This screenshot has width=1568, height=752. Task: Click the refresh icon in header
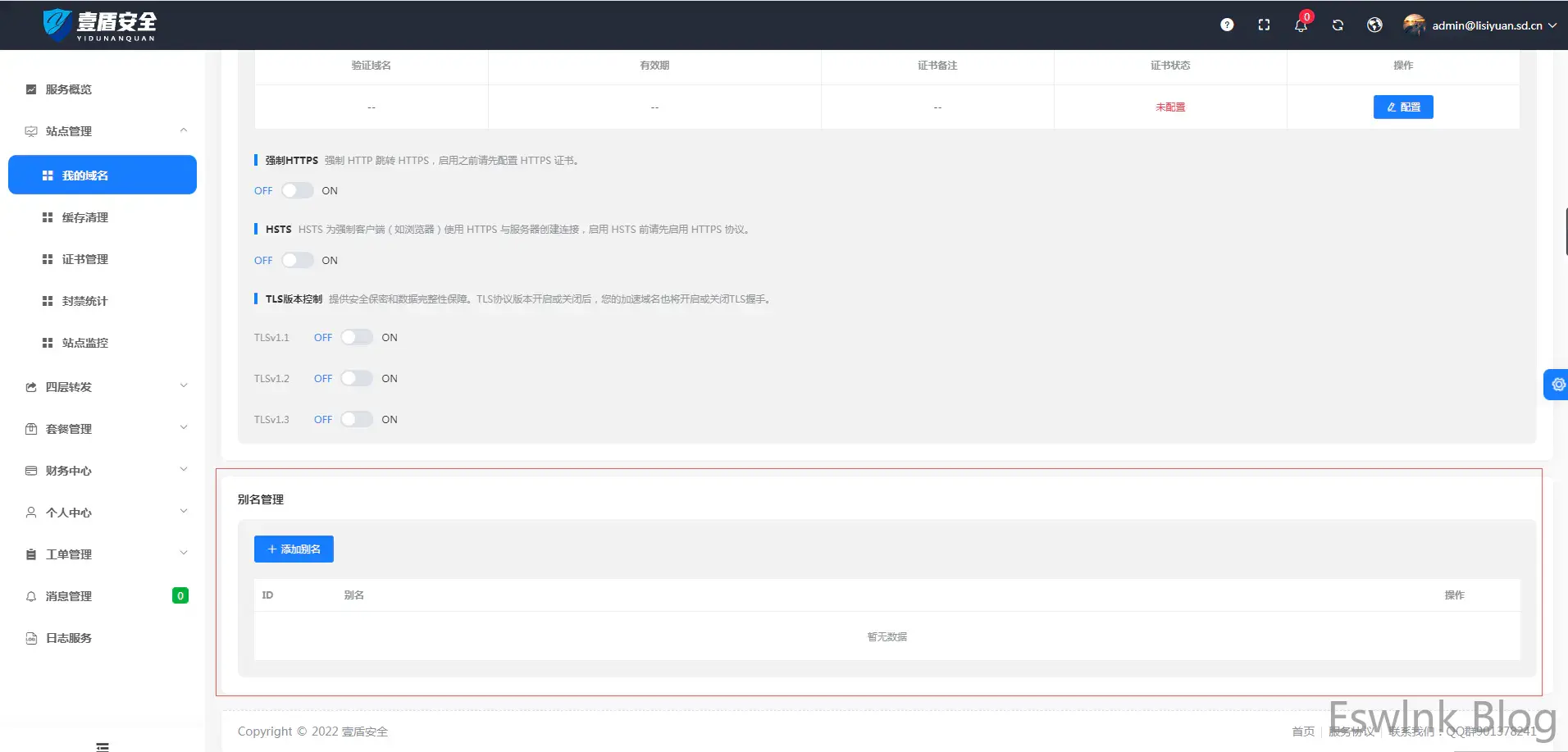[x=1338, y=25]
